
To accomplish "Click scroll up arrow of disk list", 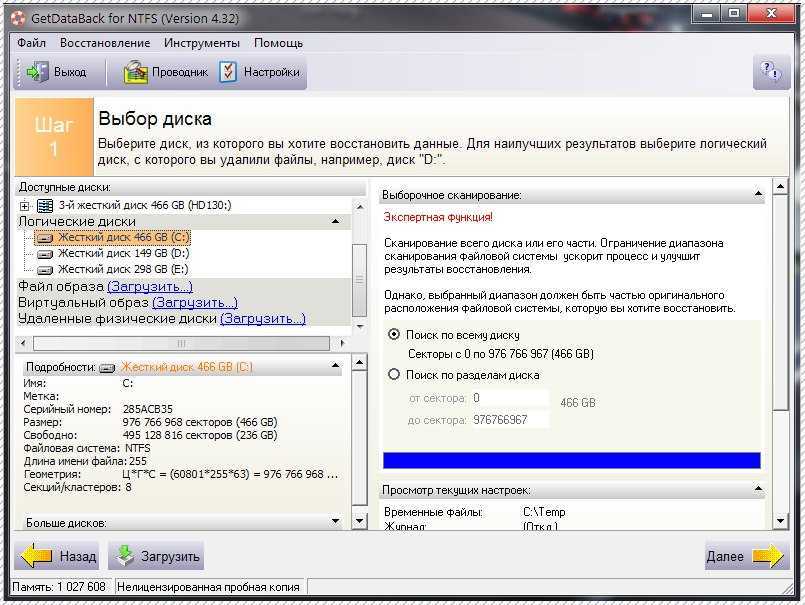I will coord(359,207).
